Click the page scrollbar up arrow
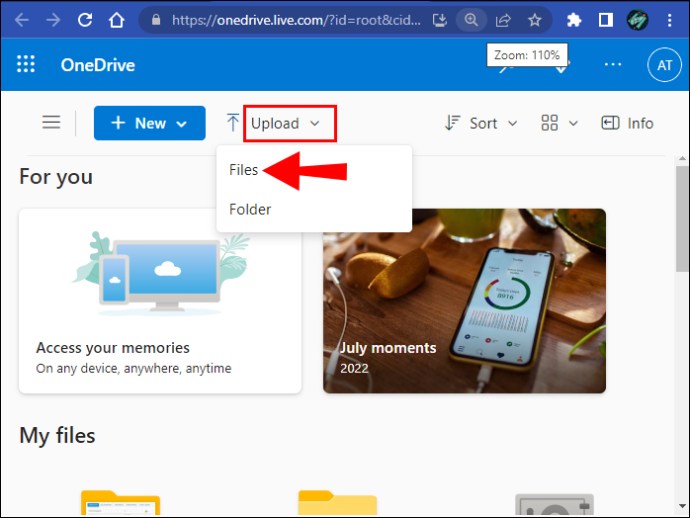The image size is (690, 518). tap(682, 159)
